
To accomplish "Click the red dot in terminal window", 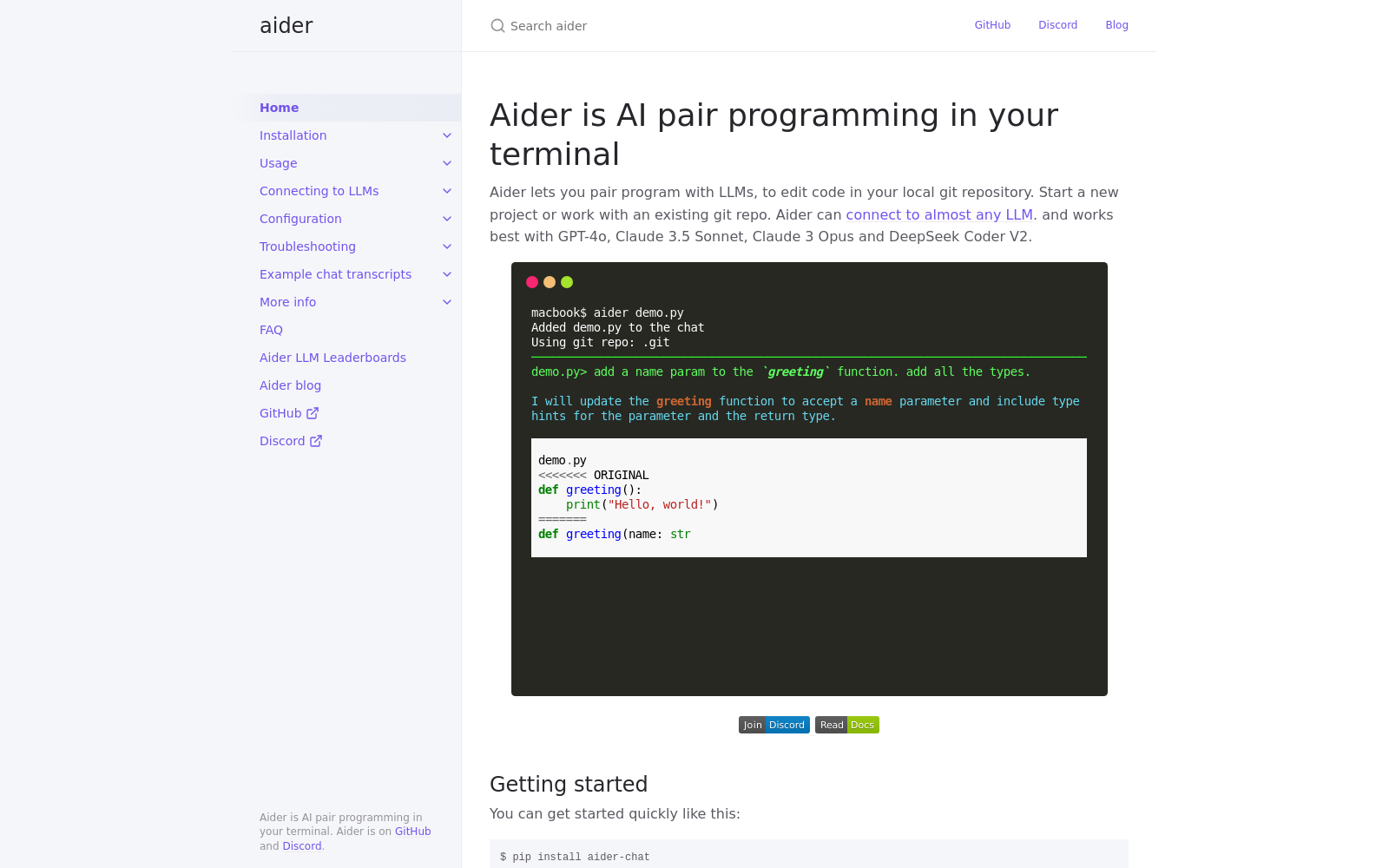I will [532, 282].
